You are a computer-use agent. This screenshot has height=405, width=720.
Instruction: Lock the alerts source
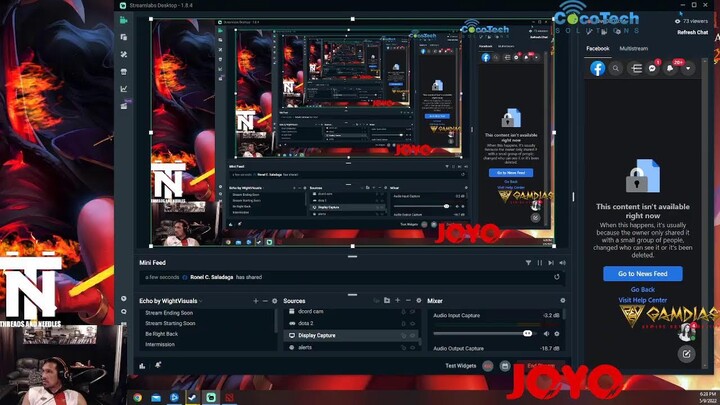point(404,348)
